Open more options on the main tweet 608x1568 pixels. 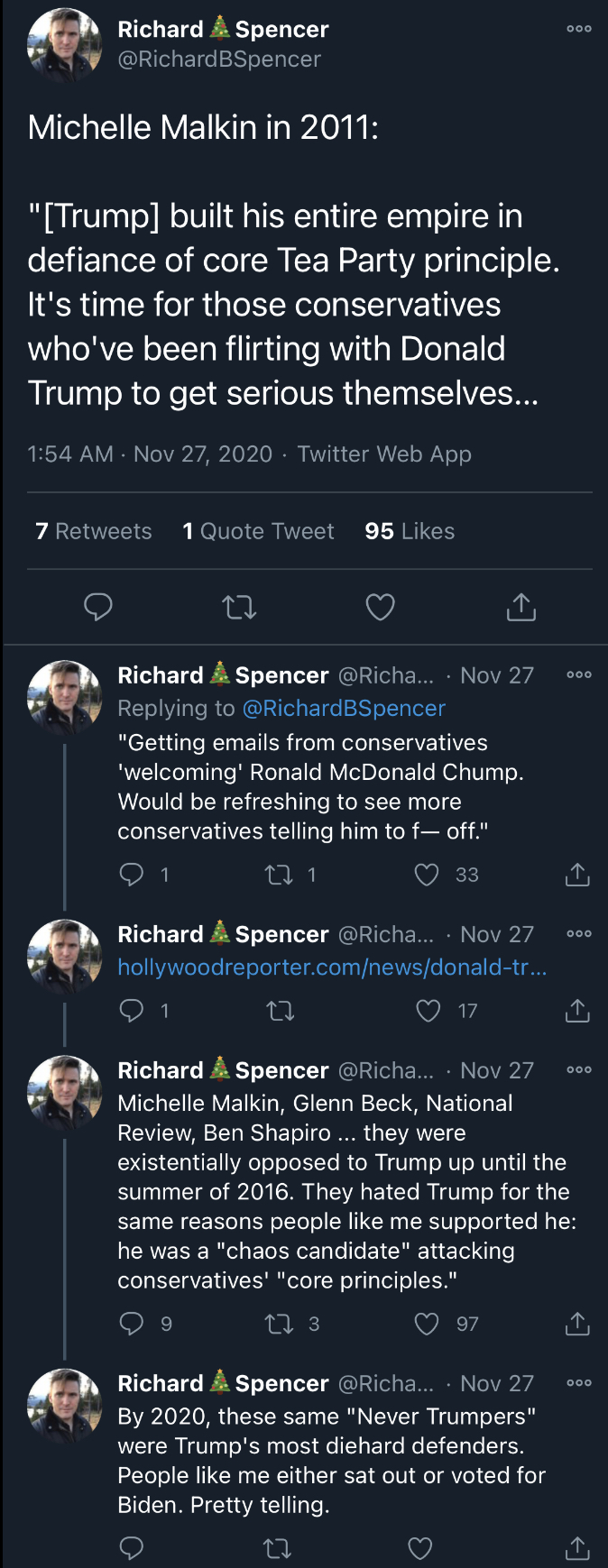point(578,29)
